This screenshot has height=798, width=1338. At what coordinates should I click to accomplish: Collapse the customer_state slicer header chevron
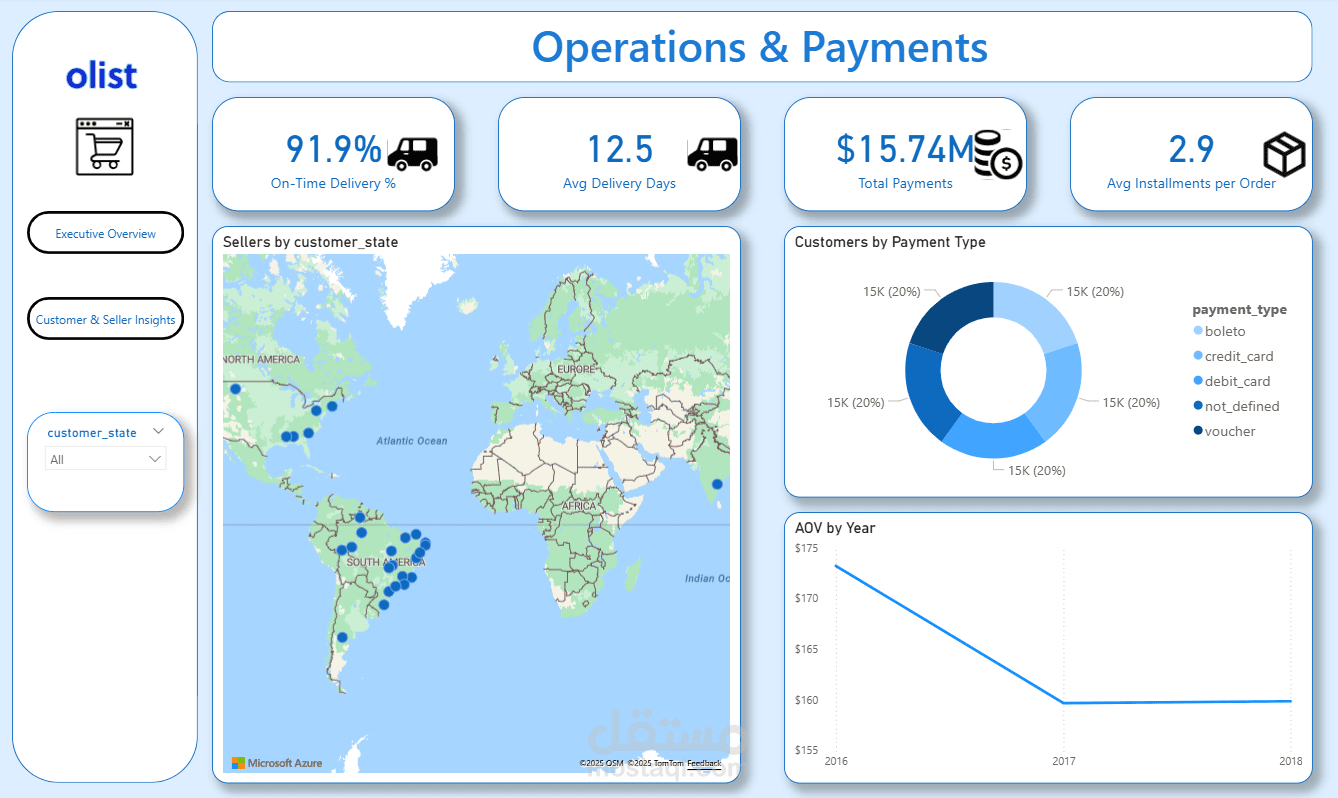(x=158, y=431)
